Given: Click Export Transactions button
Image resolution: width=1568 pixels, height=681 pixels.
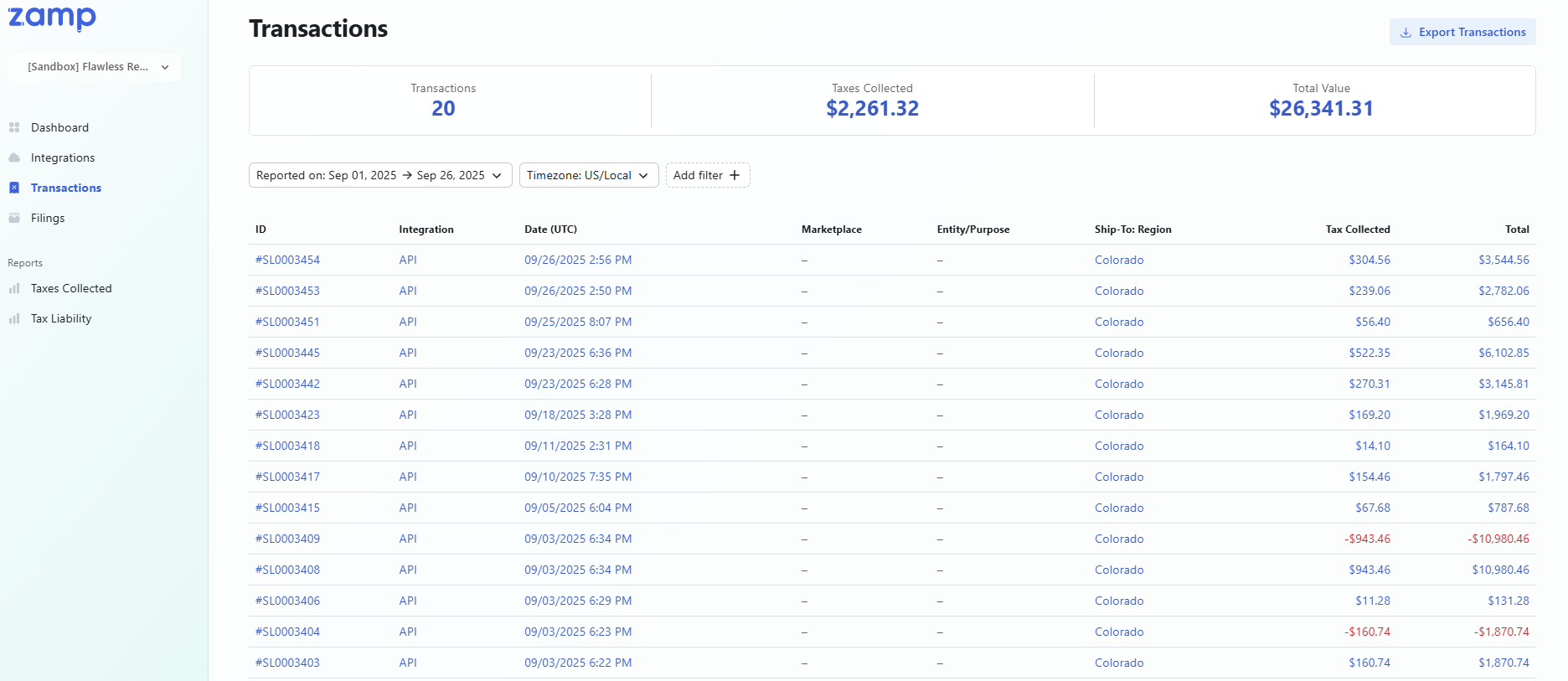Looking at the screenshot, I should (1462, 32).
